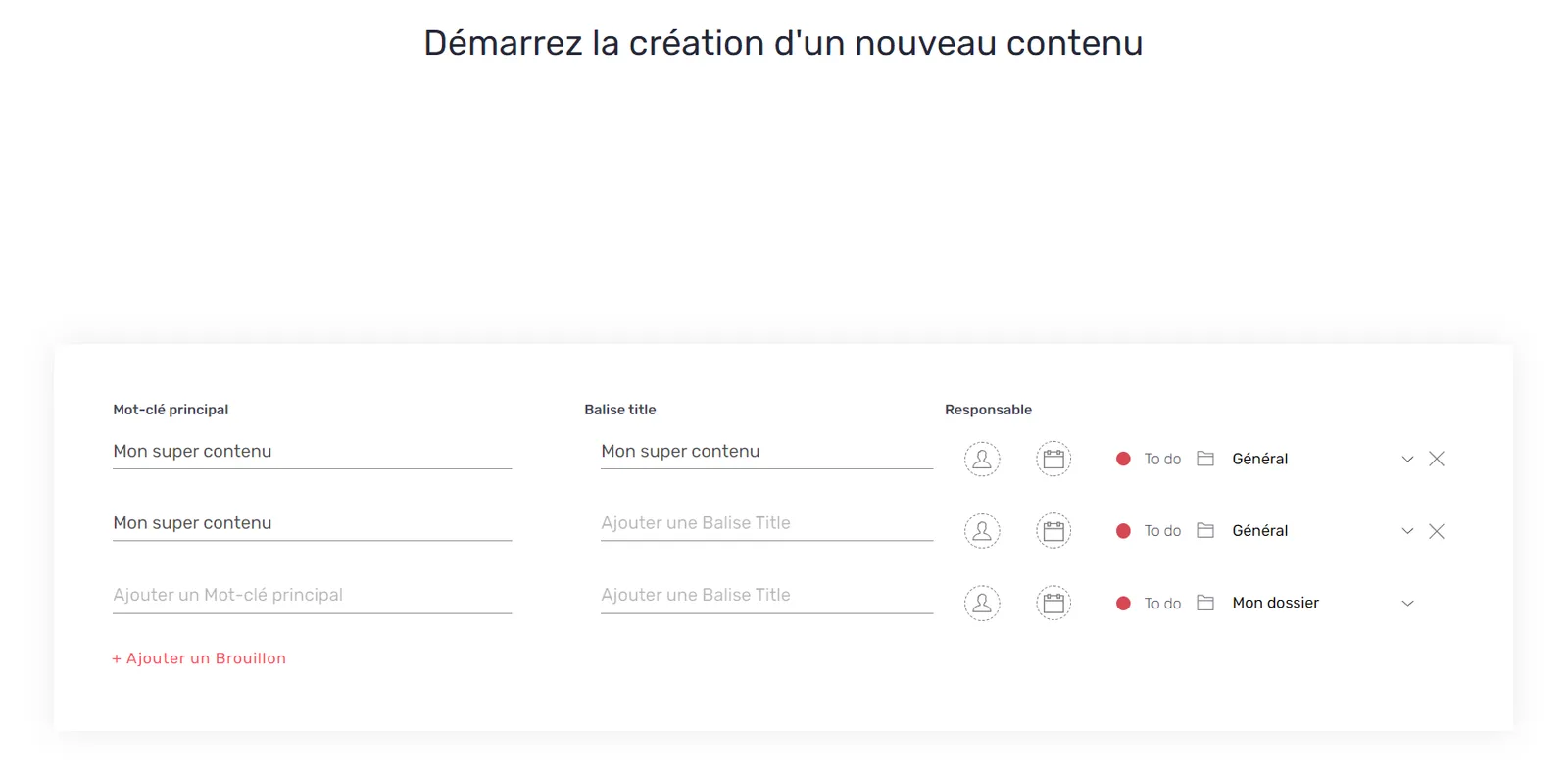
Task: Focus the filled Balise title field reading Mon super contenu
Action: click(766, 452)
